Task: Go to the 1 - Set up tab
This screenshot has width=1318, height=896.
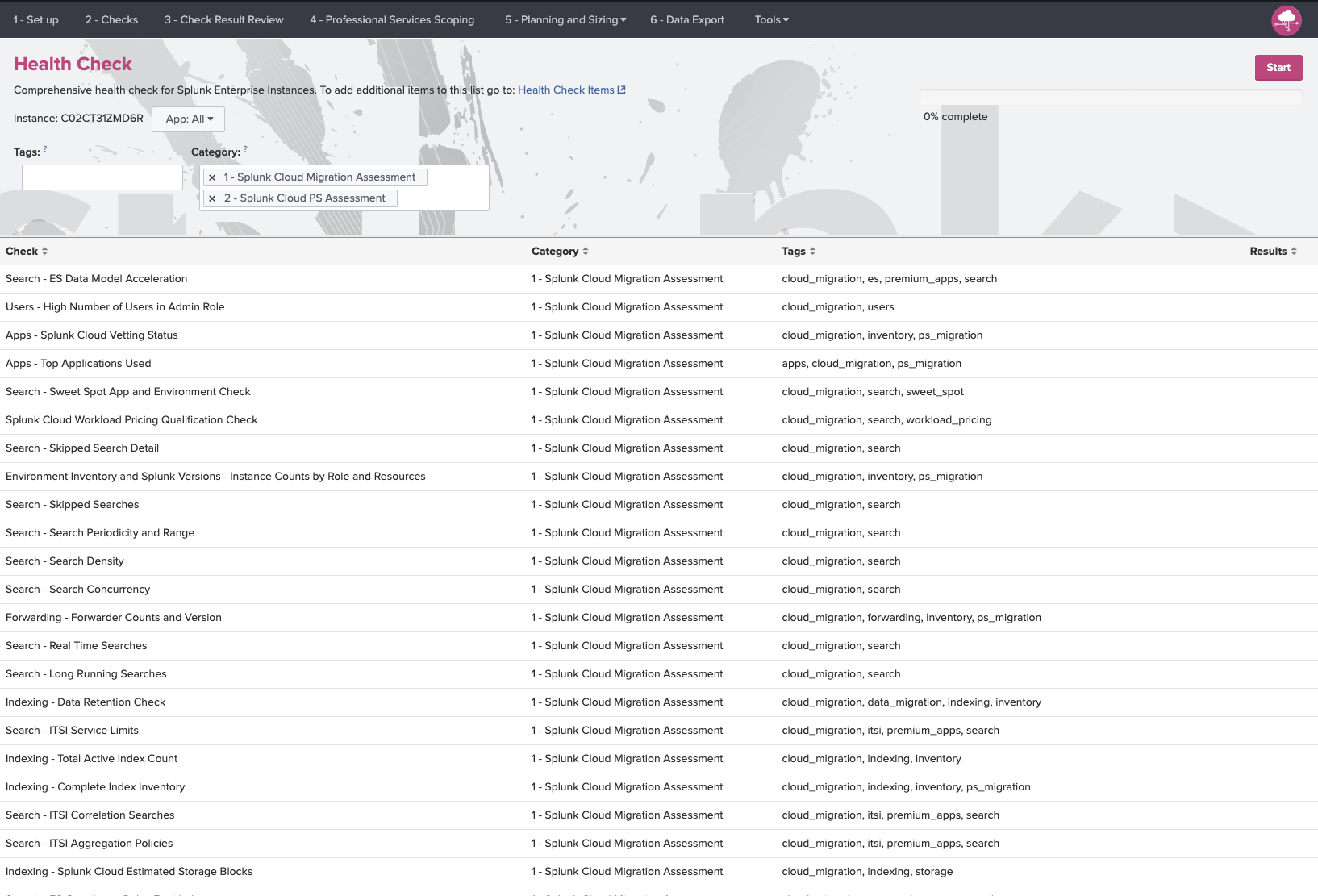Action: [36, 19]
